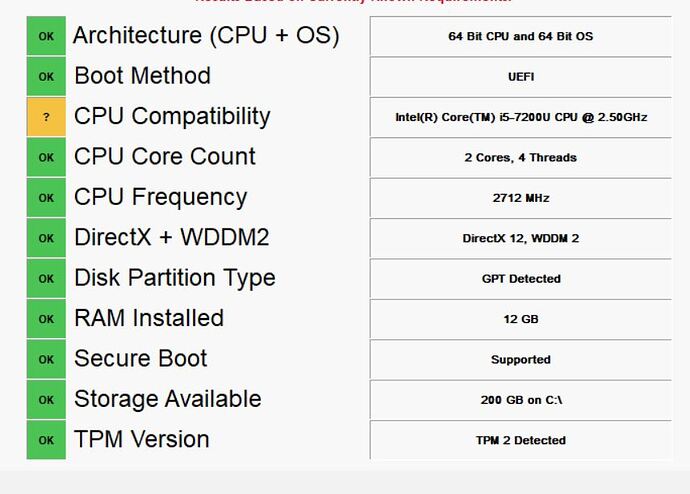The image size is (690, 494).
Task: Click the Secure Boot label text
Action: pyautogui.click(x=141, y=359)
